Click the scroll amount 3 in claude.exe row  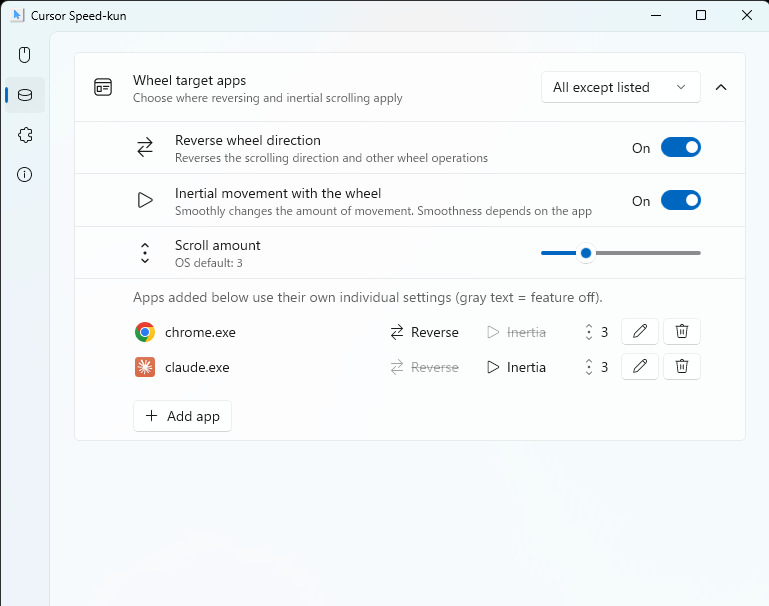(596, 367)
